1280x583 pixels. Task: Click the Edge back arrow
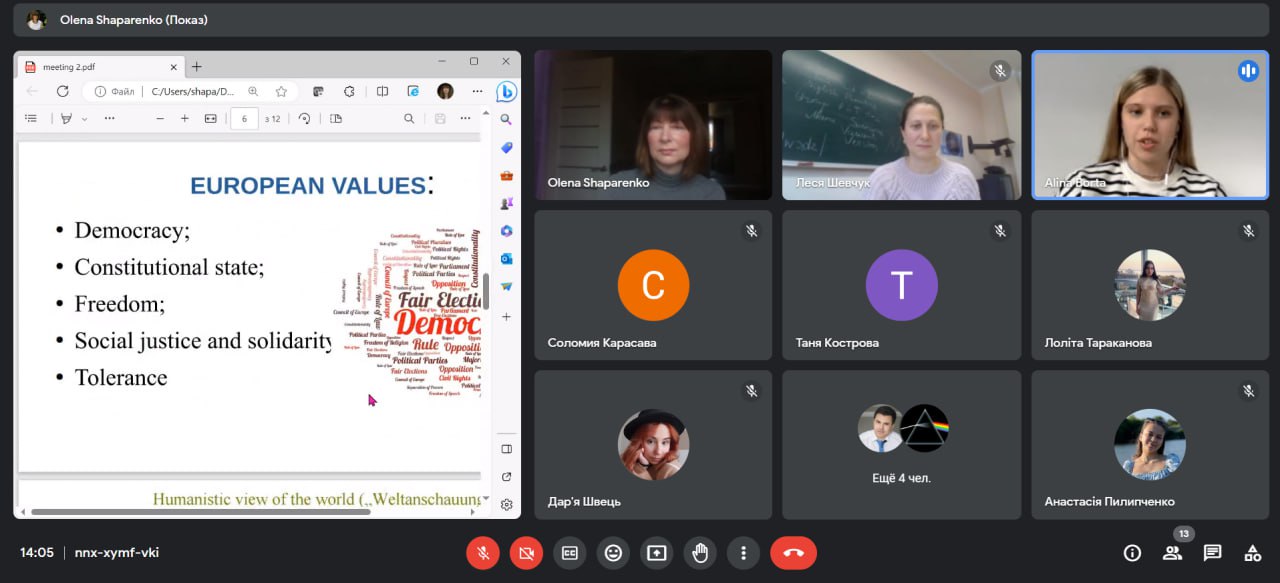pos(32,91)
